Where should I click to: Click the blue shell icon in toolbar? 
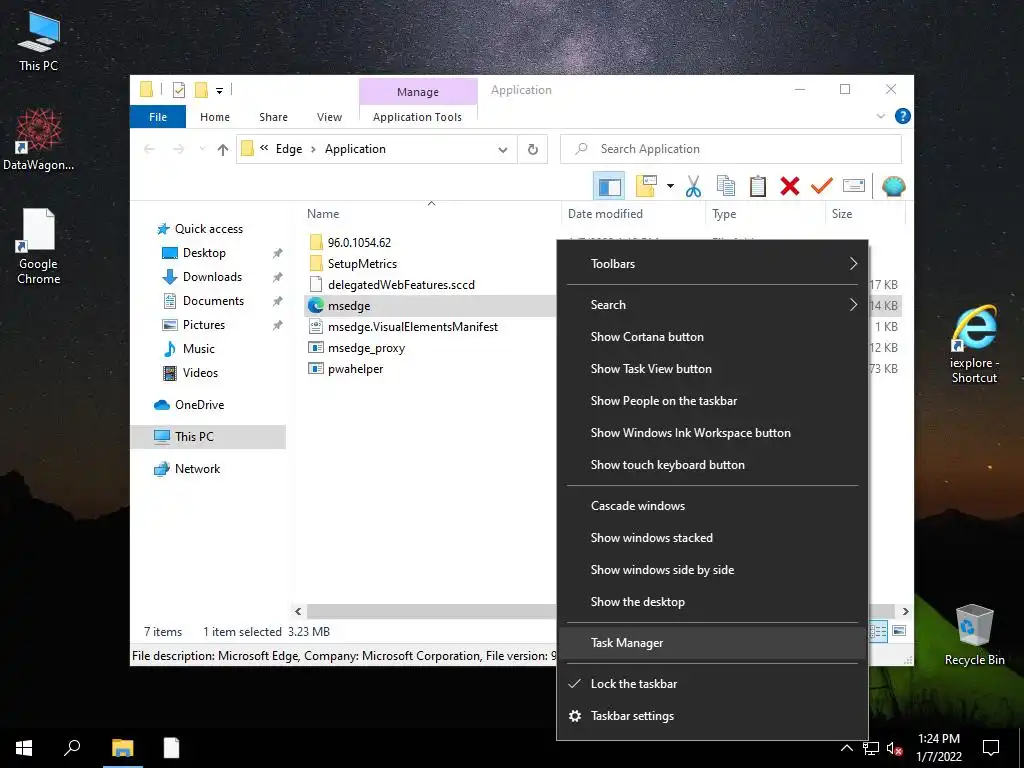(893, 186)
